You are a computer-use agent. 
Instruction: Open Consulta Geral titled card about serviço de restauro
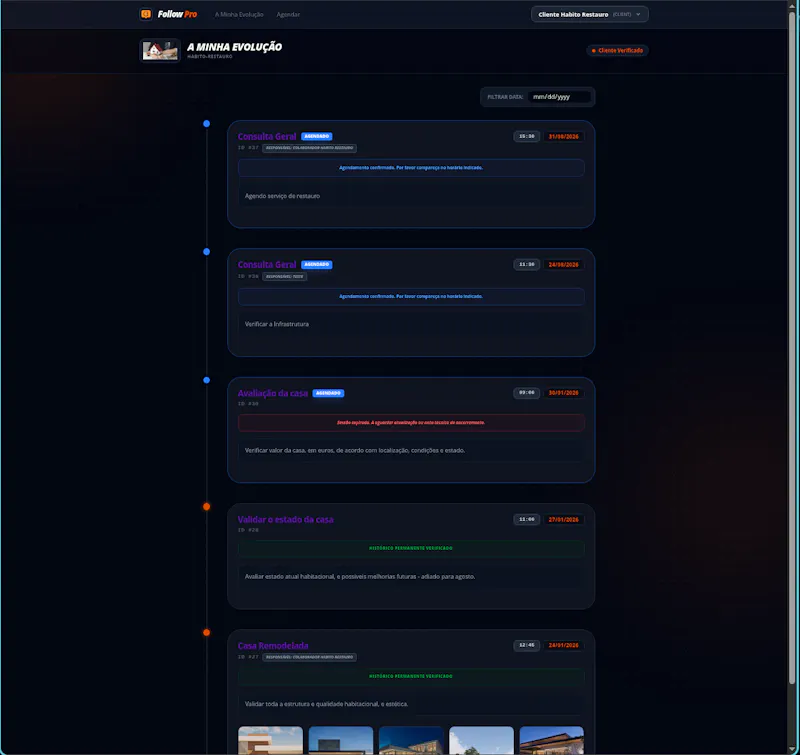click(267, 136)
